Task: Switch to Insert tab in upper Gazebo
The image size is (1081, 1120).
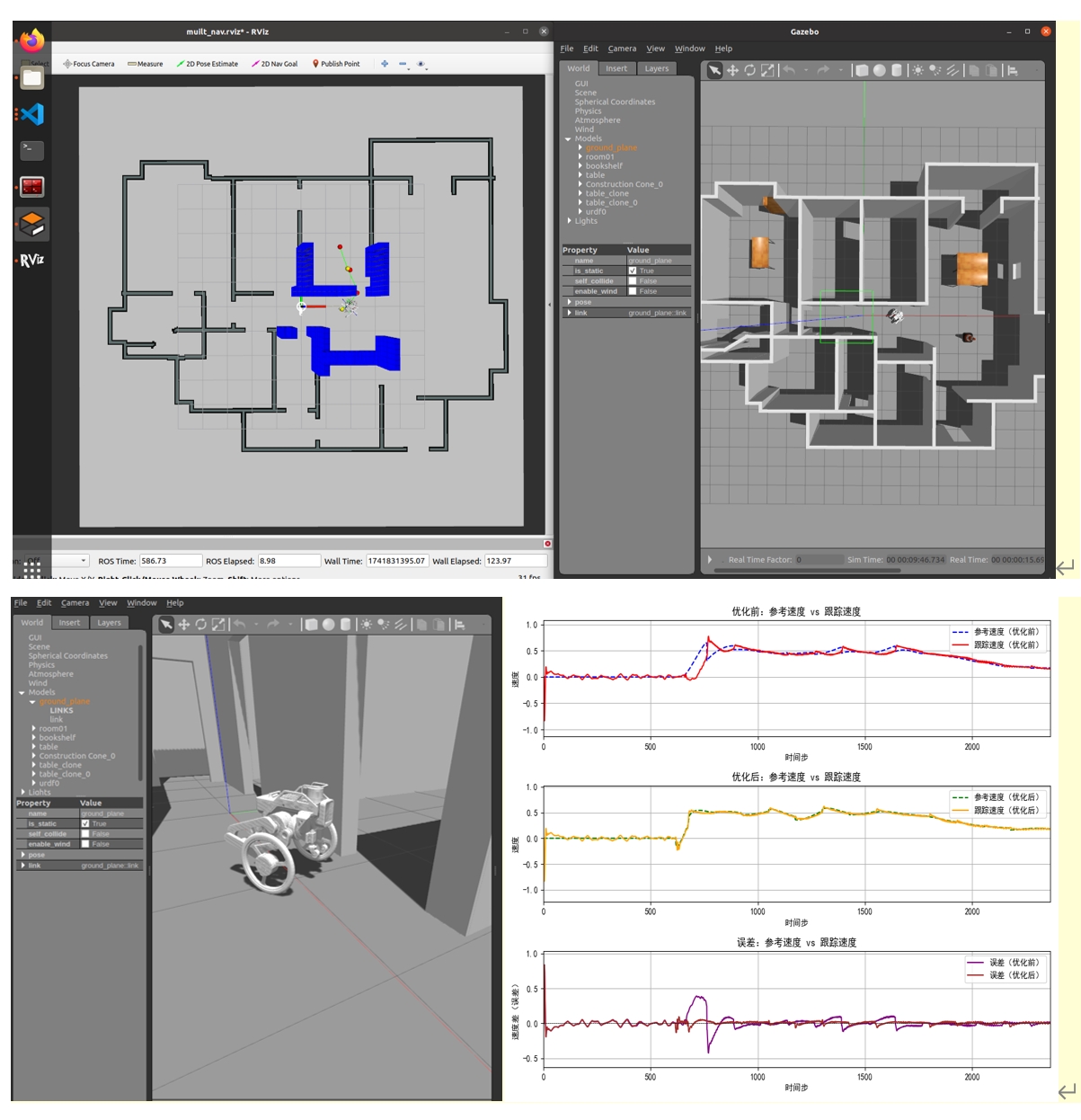Action: [x=616, y=68]
